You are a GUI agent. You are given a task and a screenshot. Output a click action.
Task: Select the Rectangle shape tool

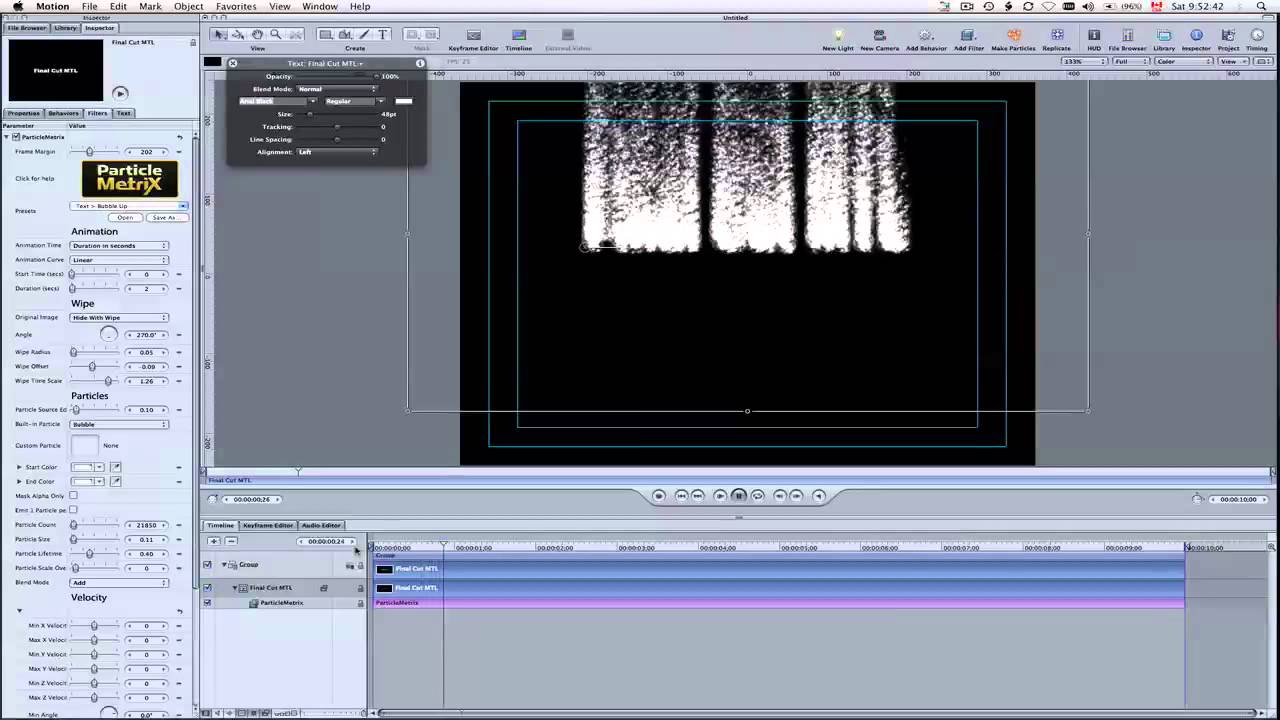[326, 34]
